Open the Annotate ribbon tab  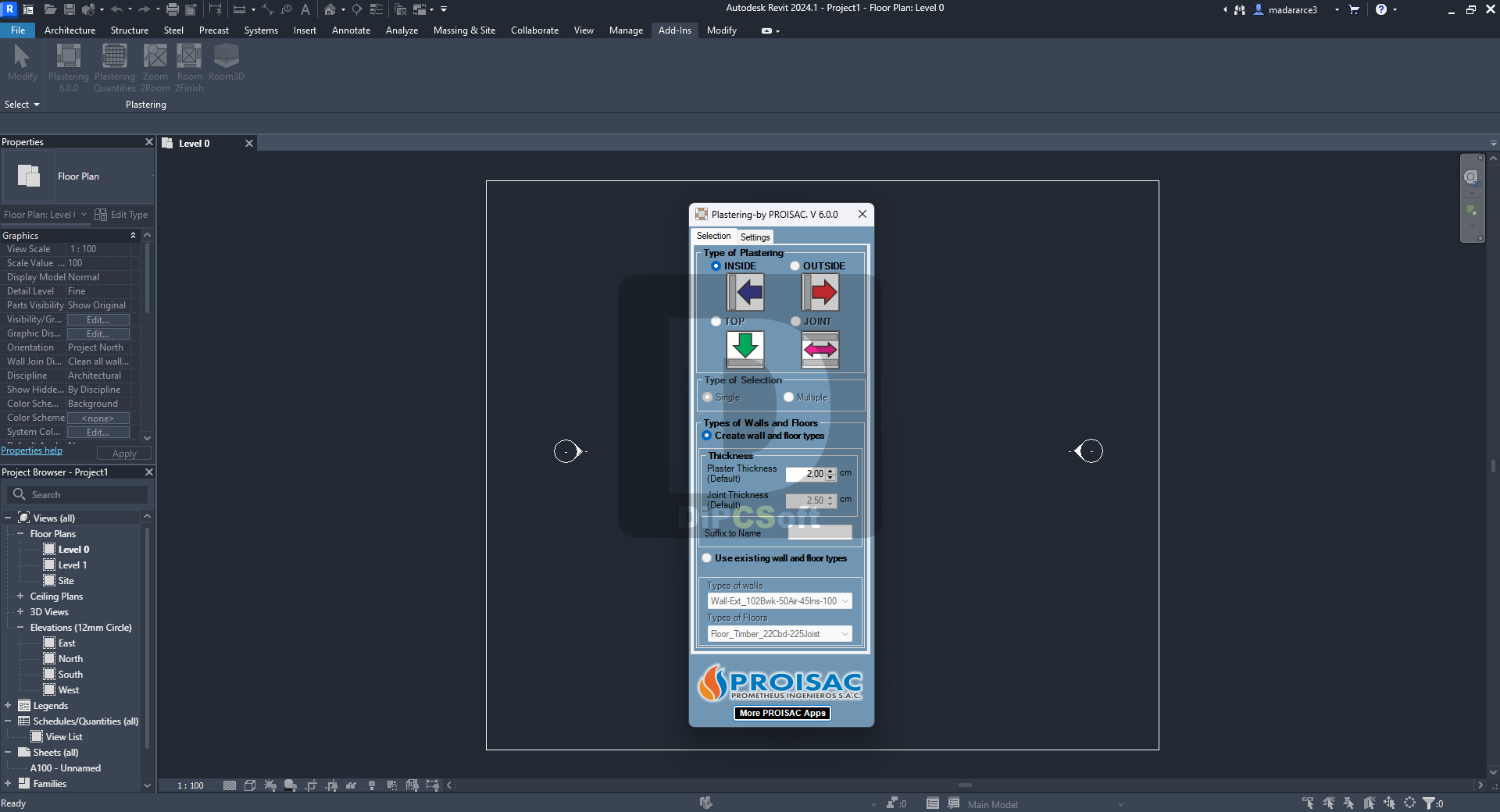pyautogui.click(x=351, y=30)
